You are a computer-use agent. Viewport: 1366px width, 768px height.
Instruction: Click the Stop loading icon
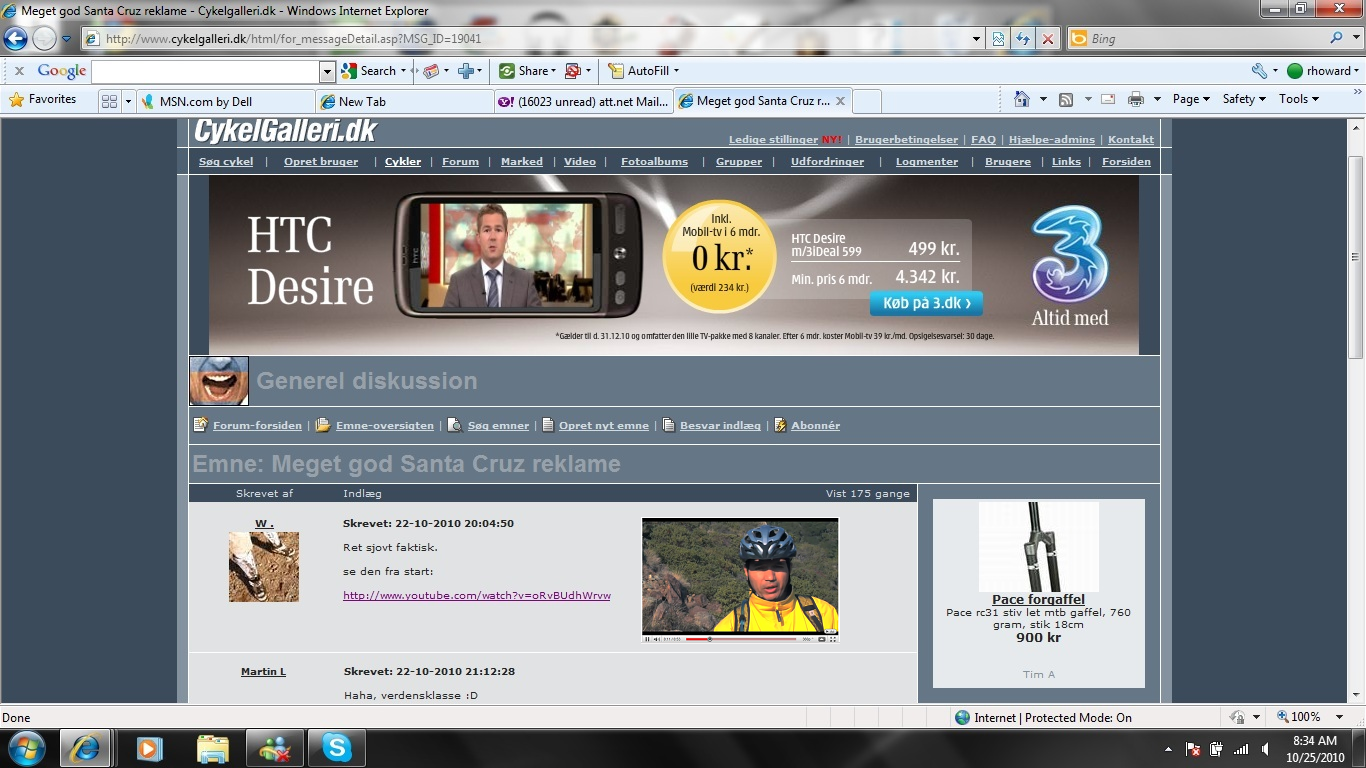click(1047, 39)
